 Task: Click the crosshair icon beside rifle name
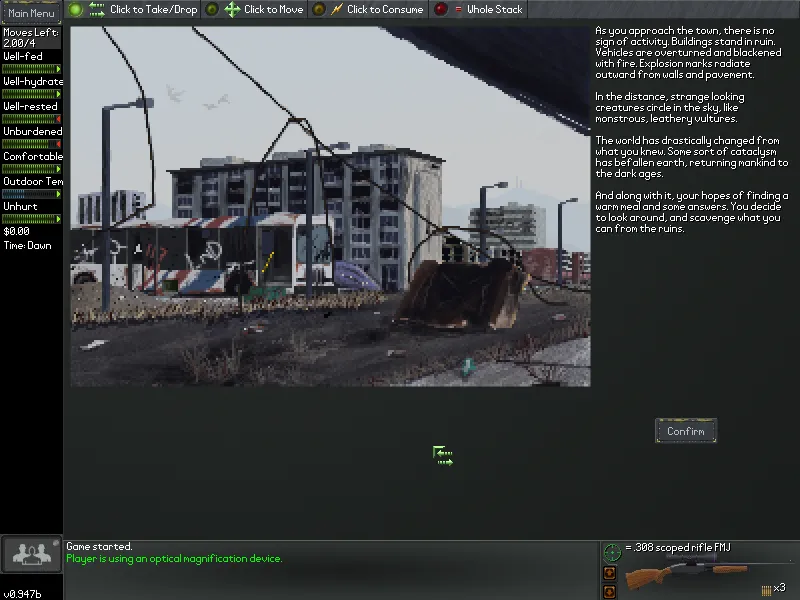coord(612,551)
